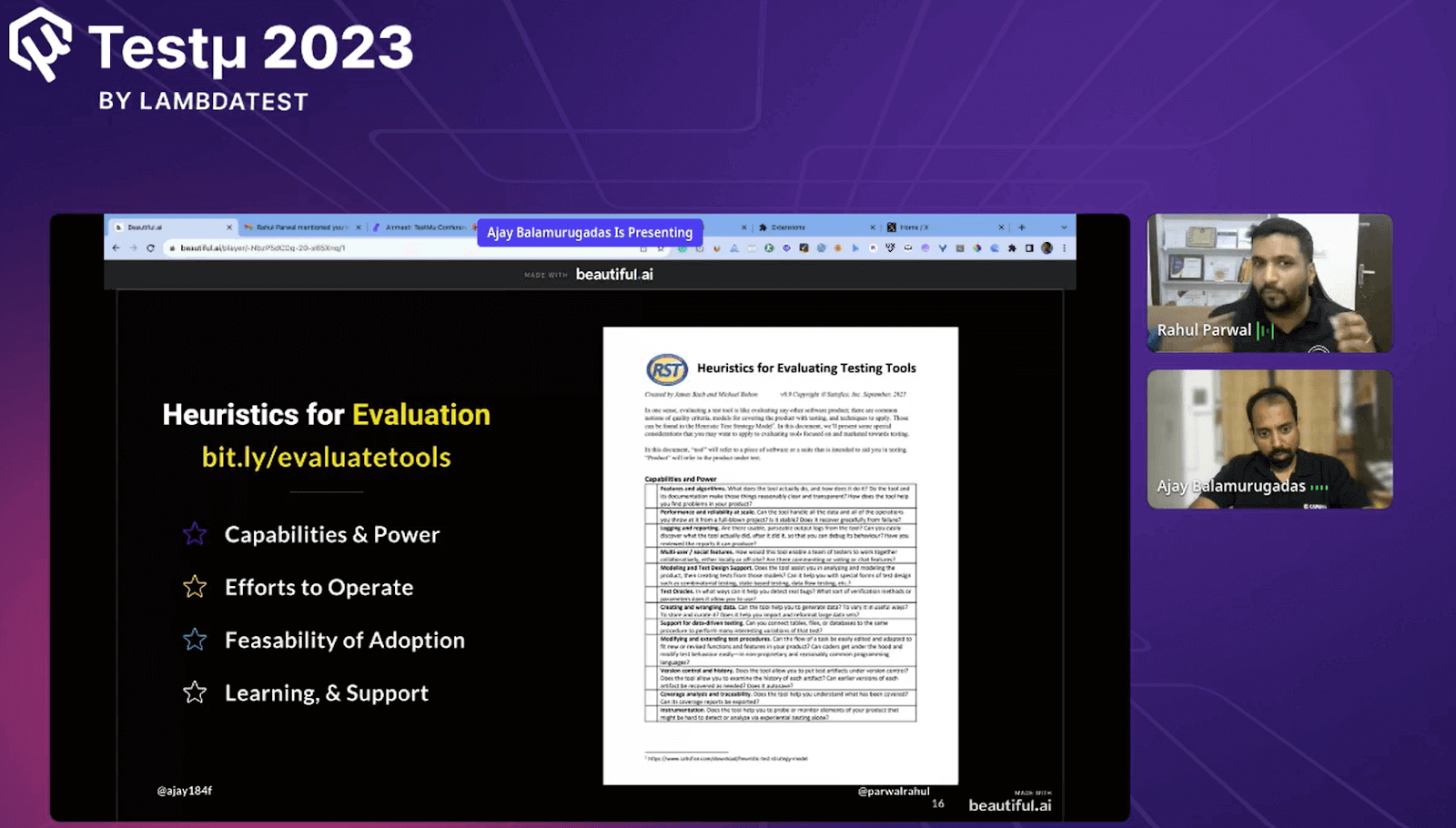
Task: Click the Feasability of Adoption bullet text
Action: [345, 640]
